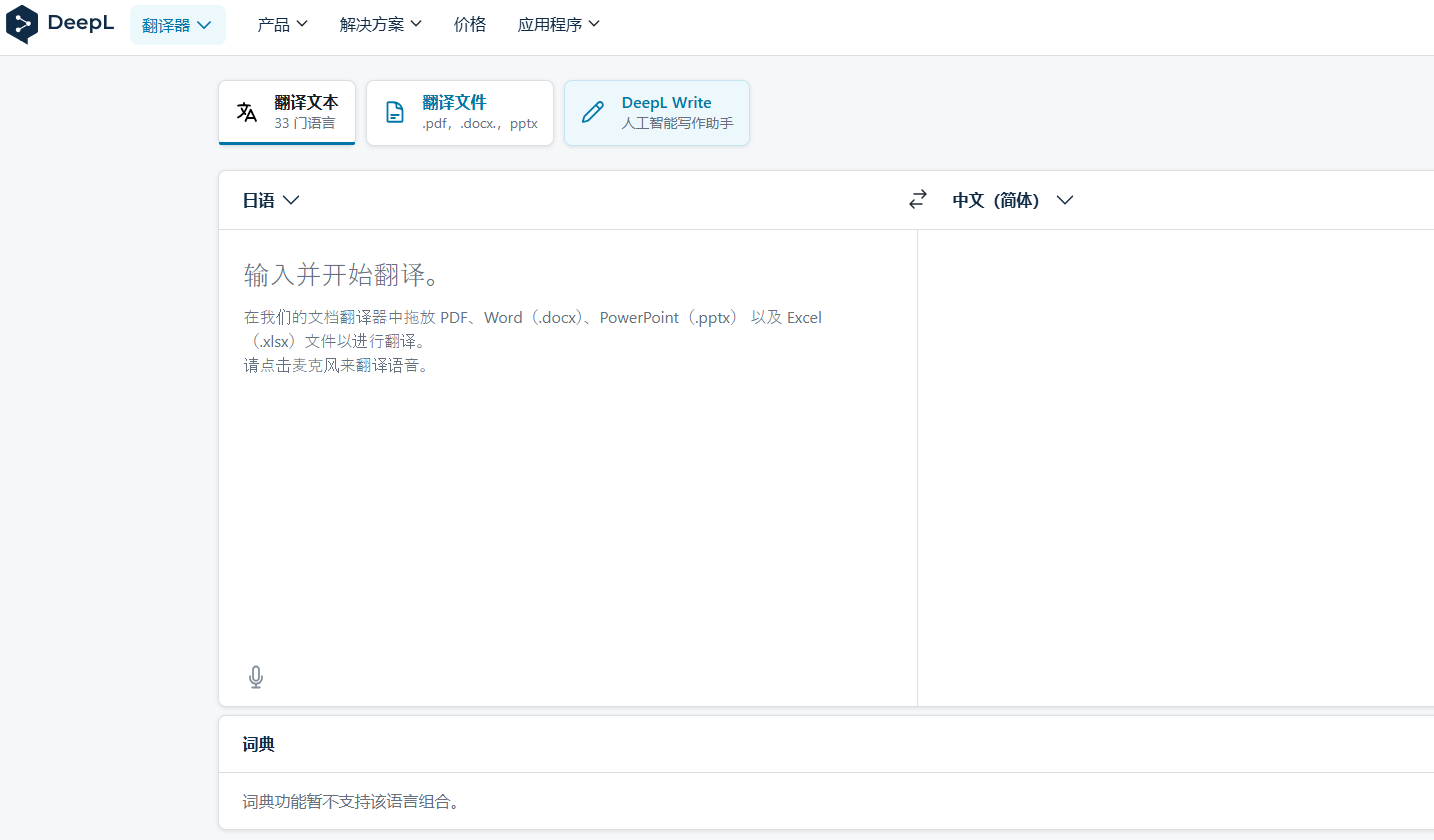The image size is (1434, 840).
Task: Open the 日语 source language selector
Action: point(271,200)
